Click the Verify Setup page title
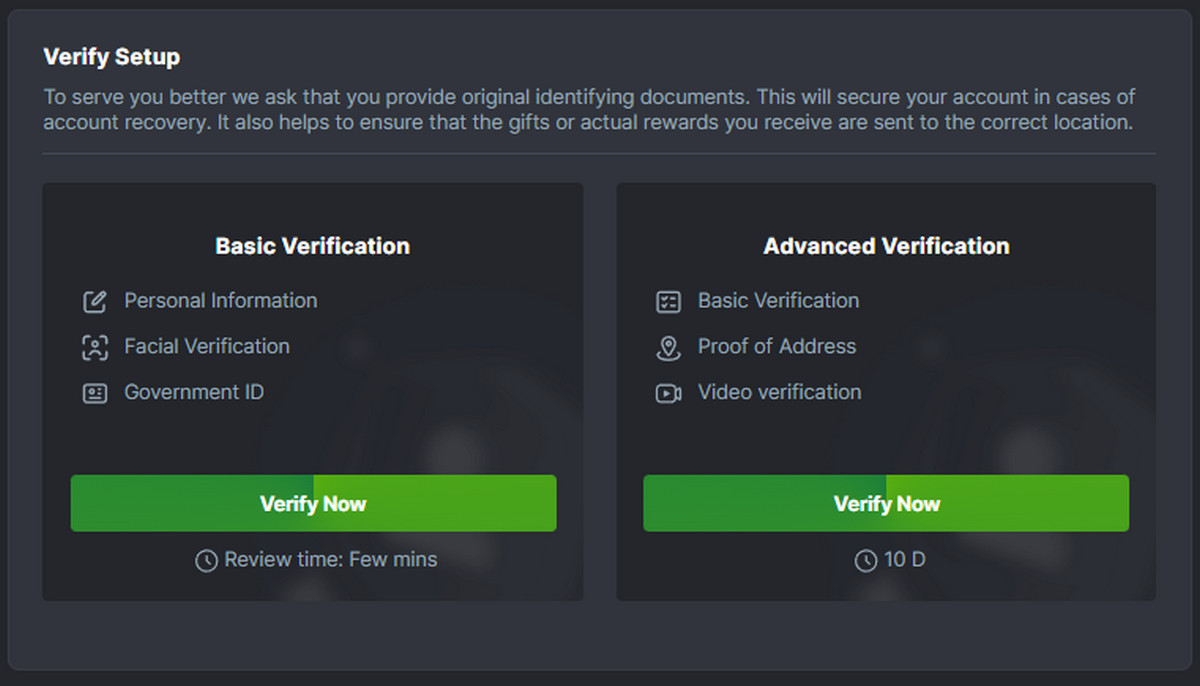 click(x=112, y=57)
